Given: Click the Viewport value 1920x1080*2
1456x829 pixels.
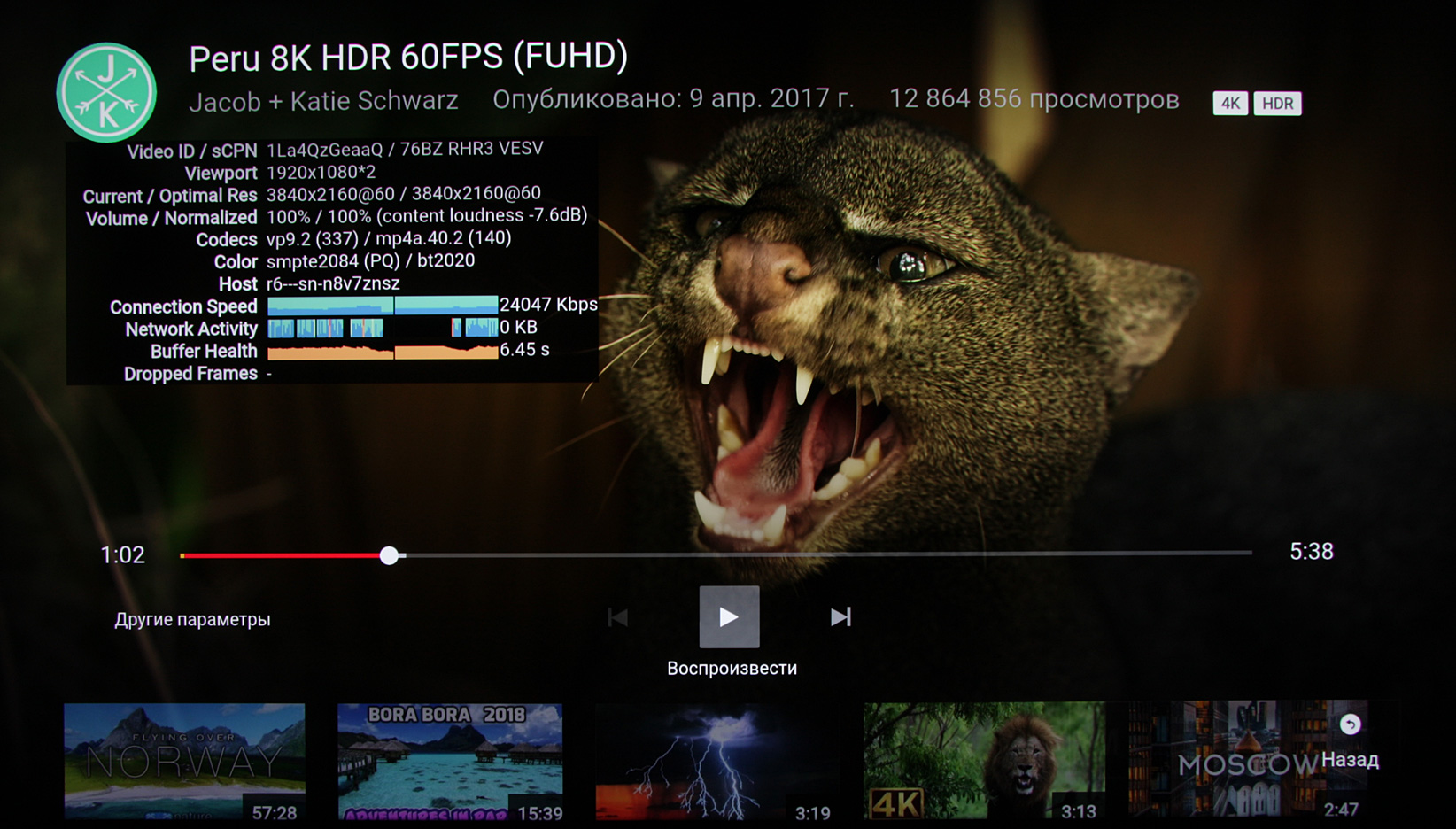Looking at the screenshot, I should point(321,173).
